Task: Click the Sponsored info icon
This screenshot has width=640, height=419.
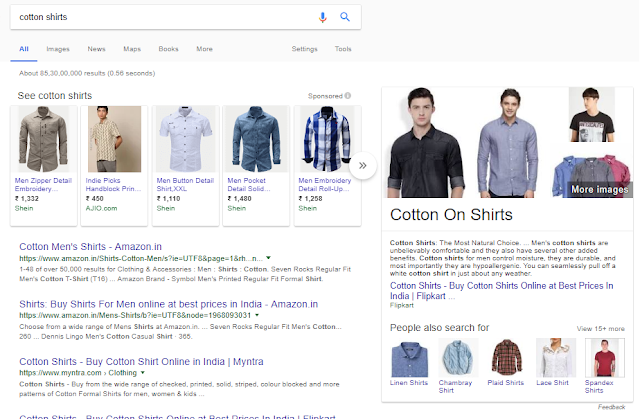Action: click(348, 95)
